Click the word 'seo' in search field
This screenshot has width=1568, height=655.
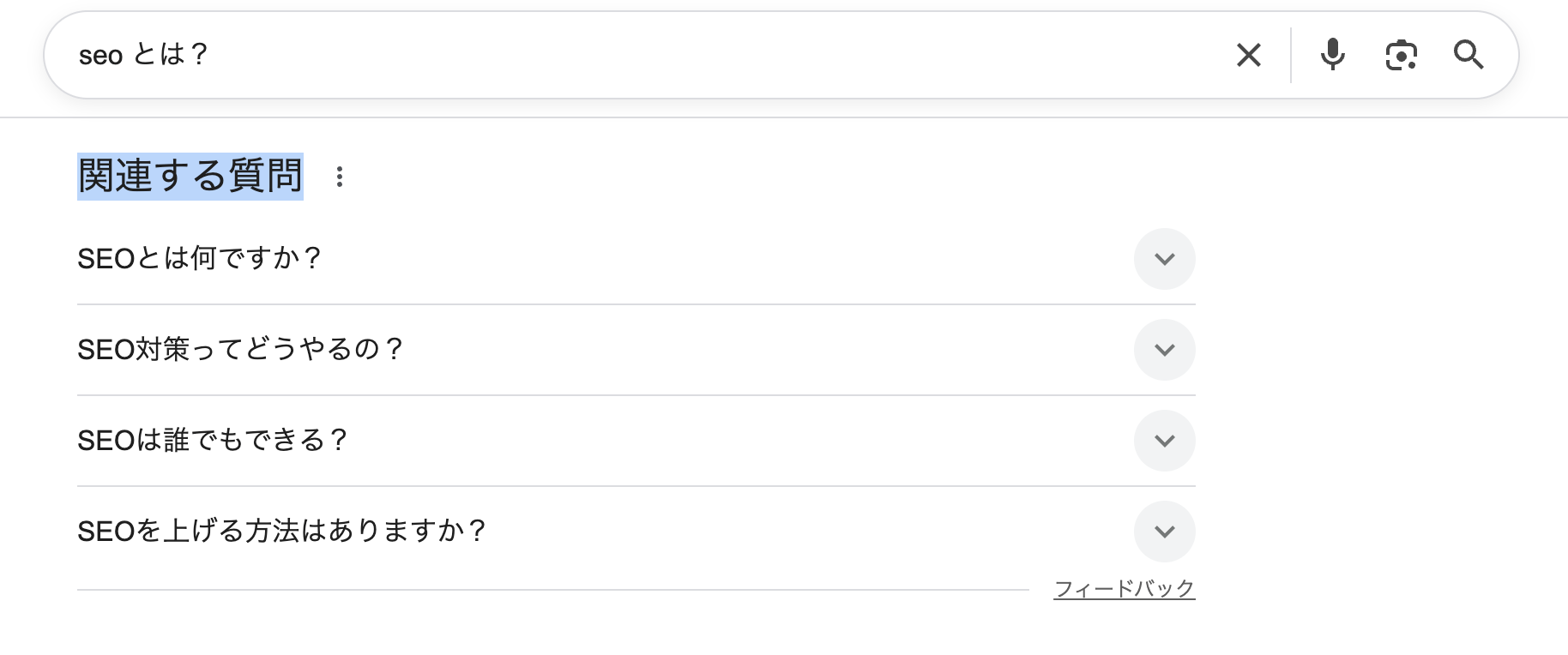[x=100, y=57]
